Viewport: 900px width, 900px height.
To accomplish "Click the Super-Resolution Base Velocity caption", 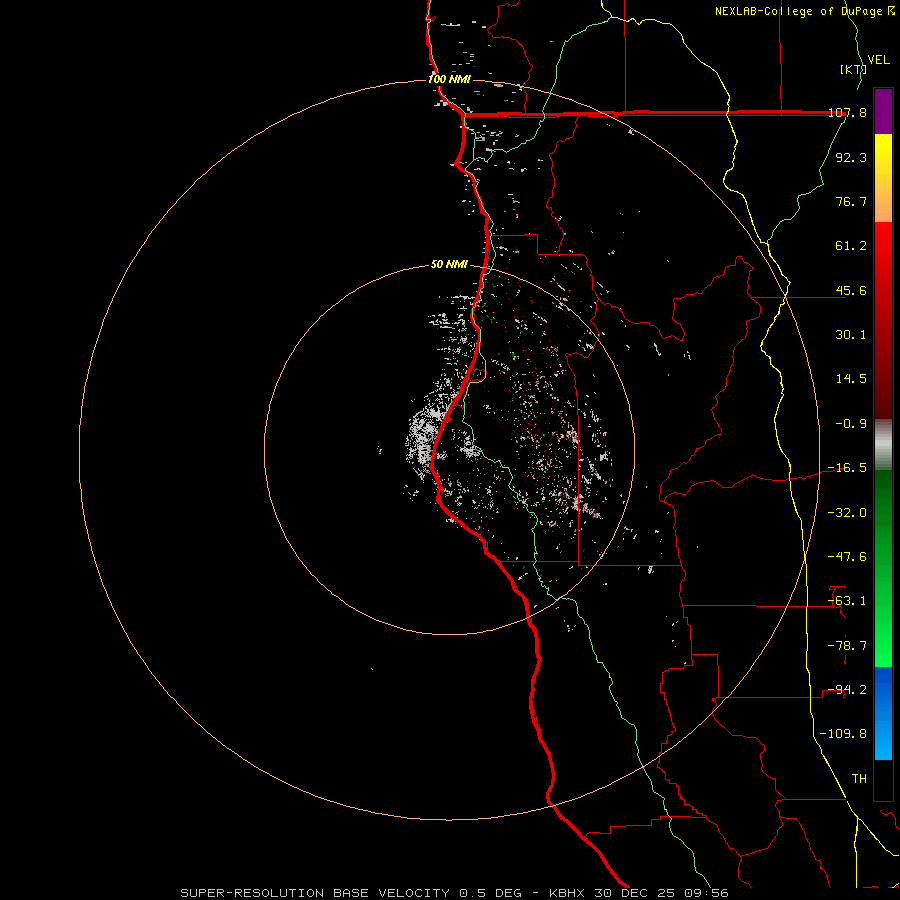I will [455, 893].
